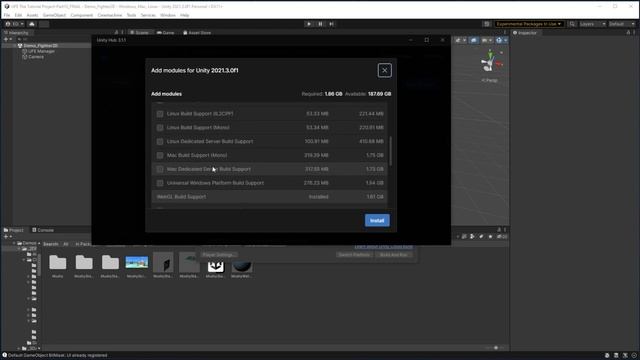Open the Default layout dropdown
The height and width of the screenshot is (360, 640).
tap(622, 24)
